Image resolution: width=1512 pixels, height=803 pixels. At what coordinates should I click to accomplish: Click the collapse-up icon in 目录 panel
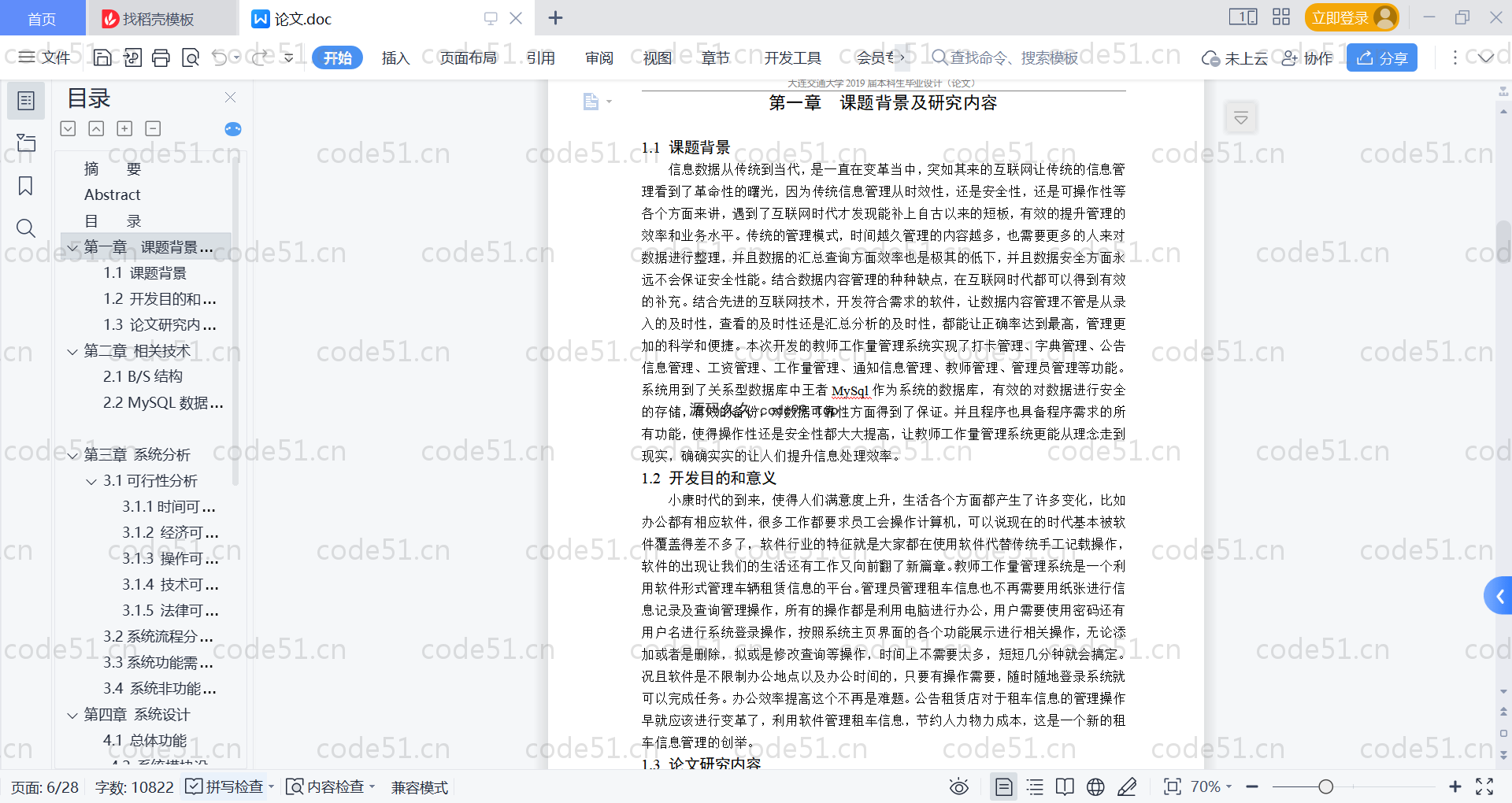96,128
